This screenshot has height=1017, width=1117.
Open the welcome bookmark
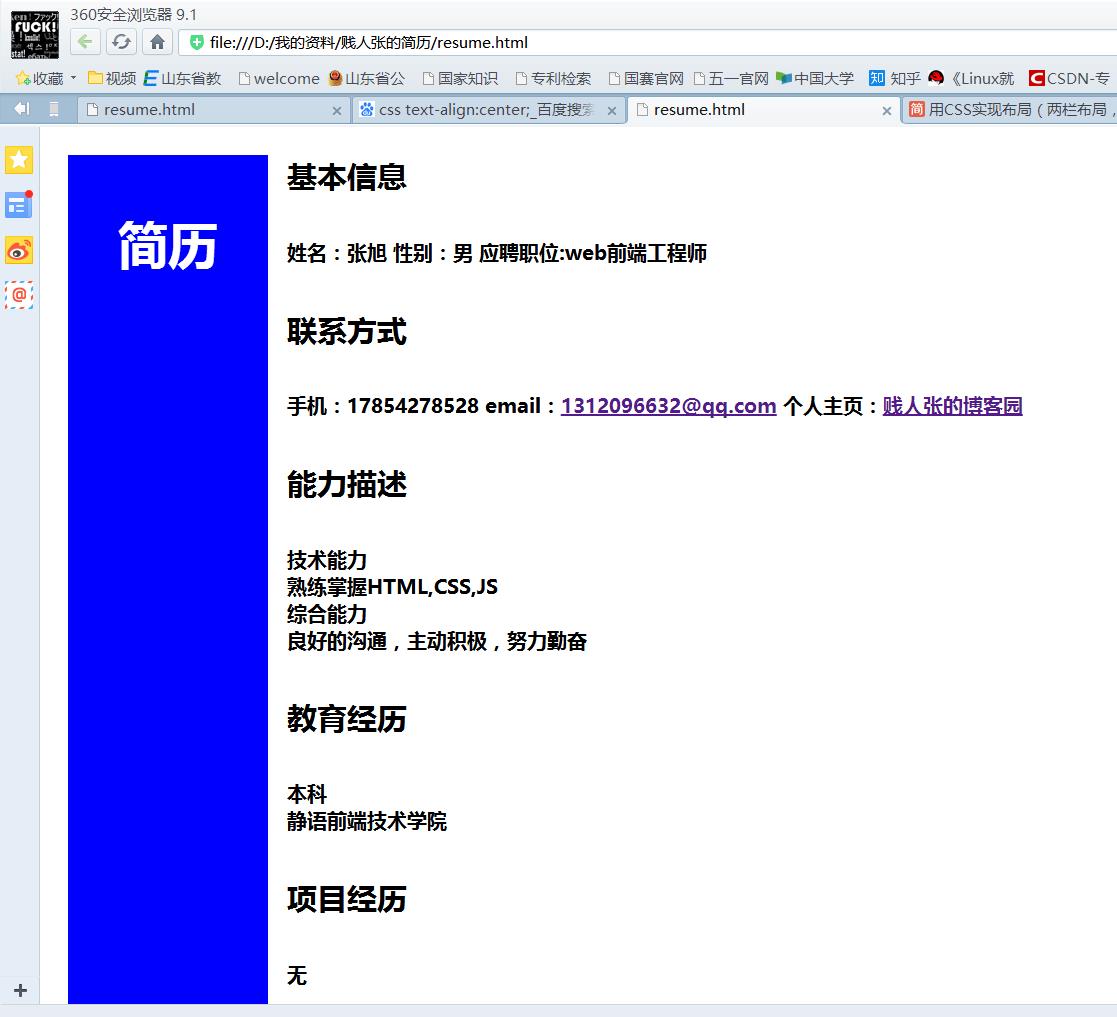point(279,78)
